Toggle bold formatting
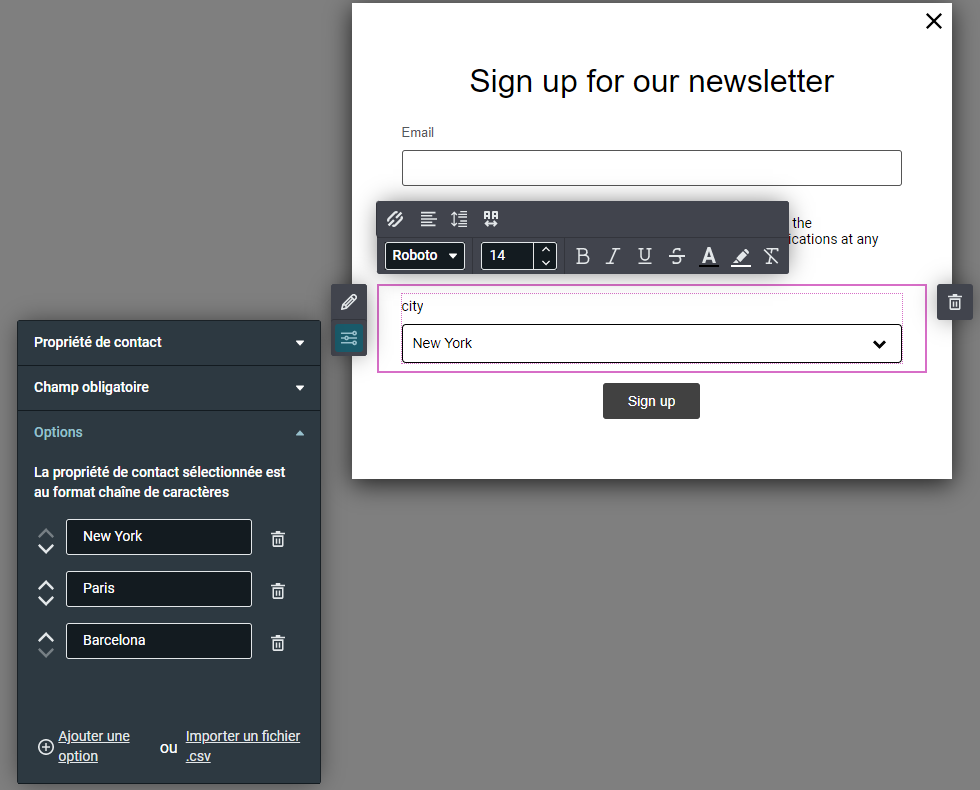 pos(582,256)
